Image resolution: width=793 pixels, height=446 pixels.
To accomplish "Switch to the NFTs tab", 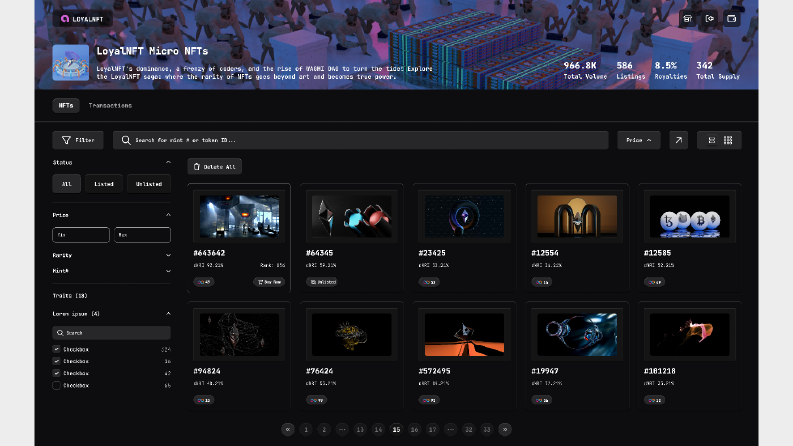I will point(66,105).
